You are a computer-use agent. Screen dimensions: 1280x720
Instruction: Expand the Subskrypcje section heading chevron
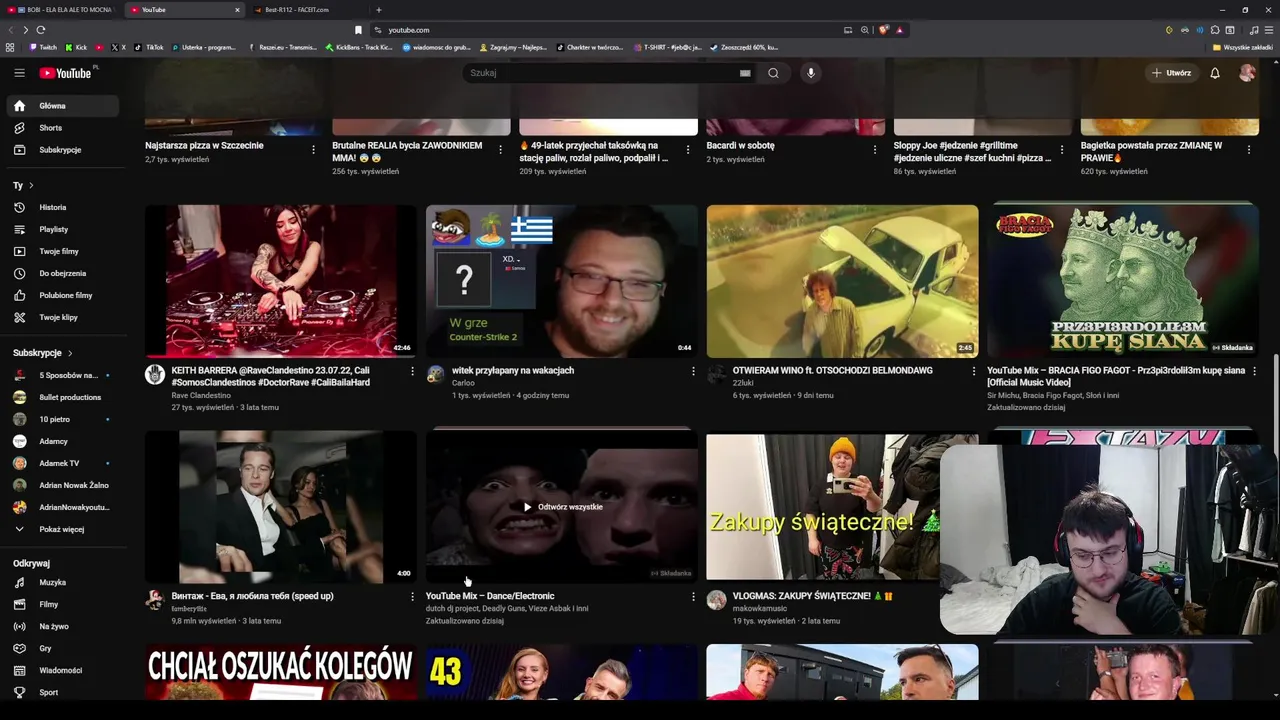coord(70,353)
